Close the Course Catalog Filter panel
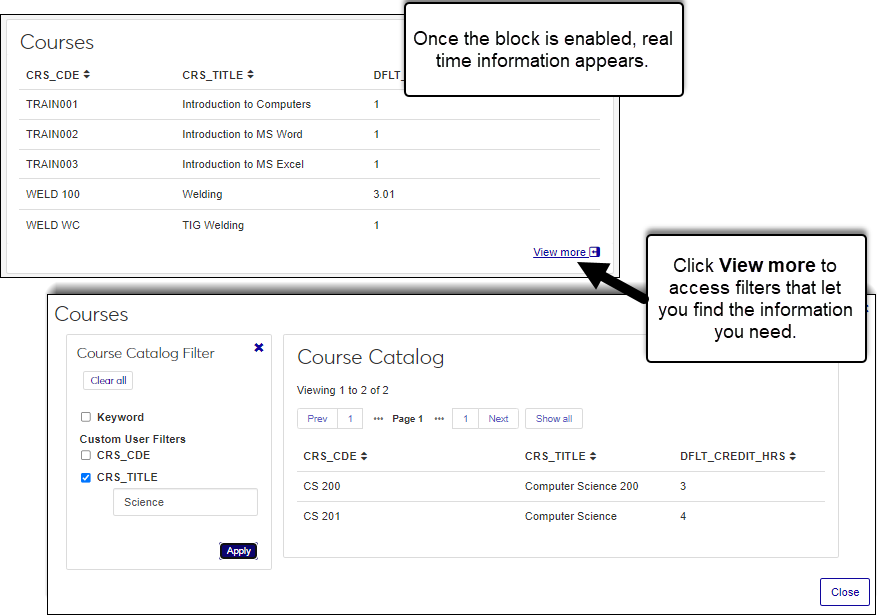The image size is (886, 615). tap(259, 347)
